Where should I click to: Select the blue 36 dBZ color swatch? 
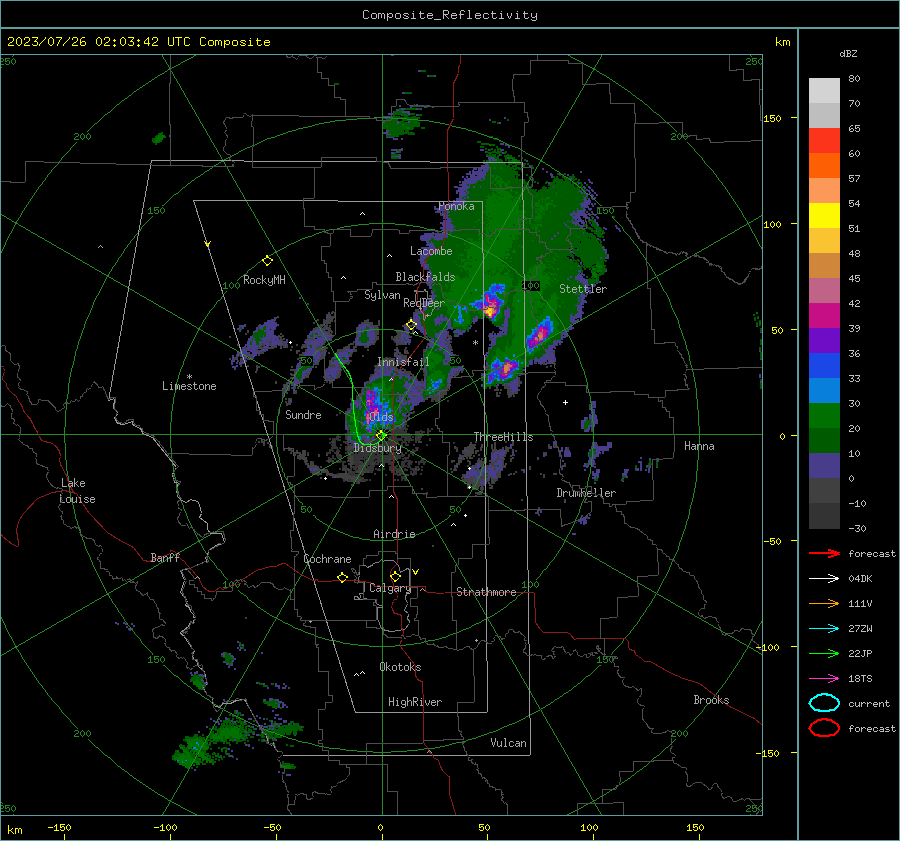[824, 365]
